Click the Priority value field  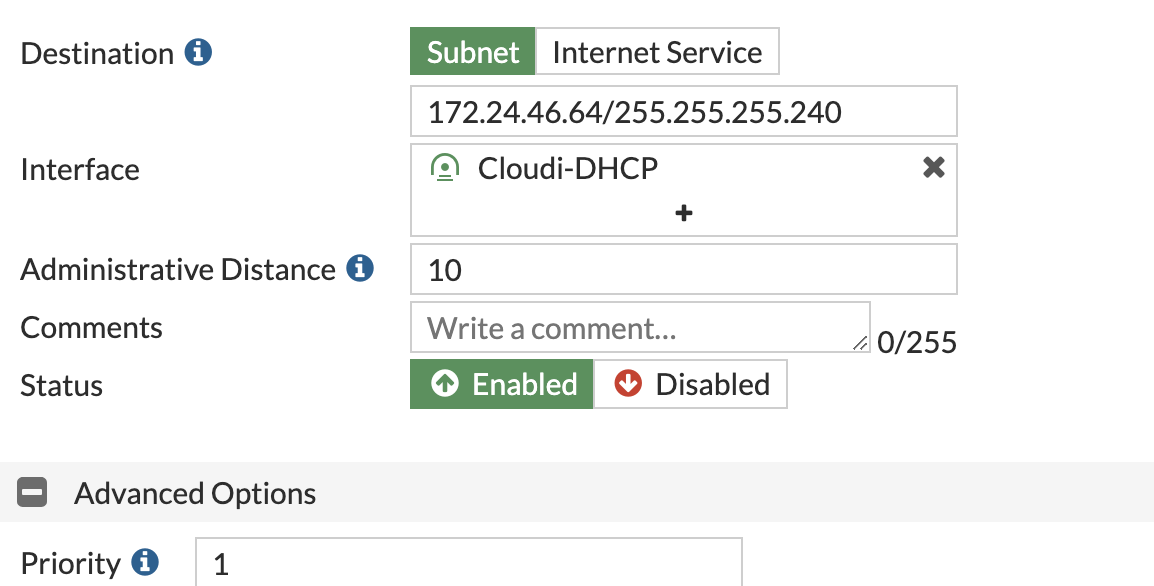[x=469, y=562]
